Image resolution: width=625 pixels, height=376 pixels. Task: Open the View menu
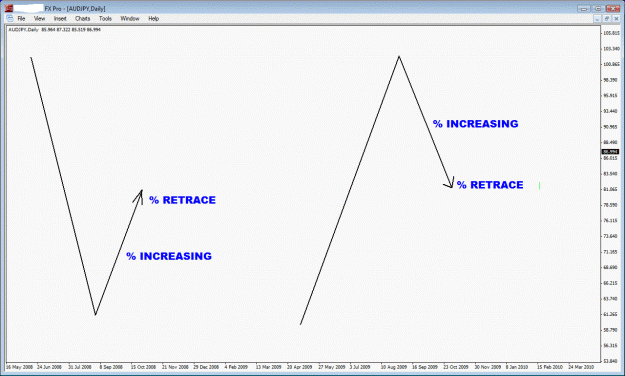pos(39,19)
